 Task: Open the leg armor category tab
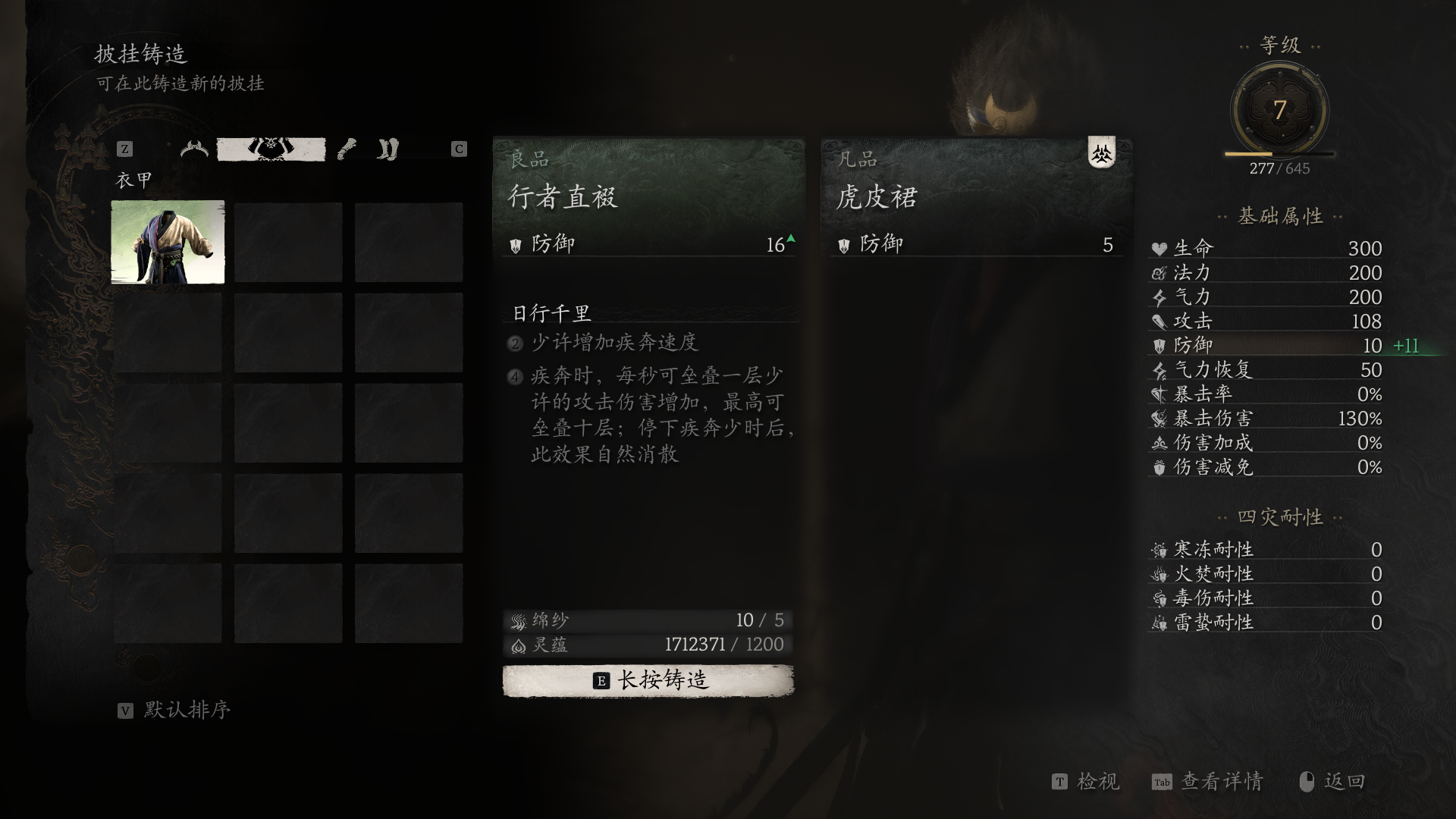388,149
